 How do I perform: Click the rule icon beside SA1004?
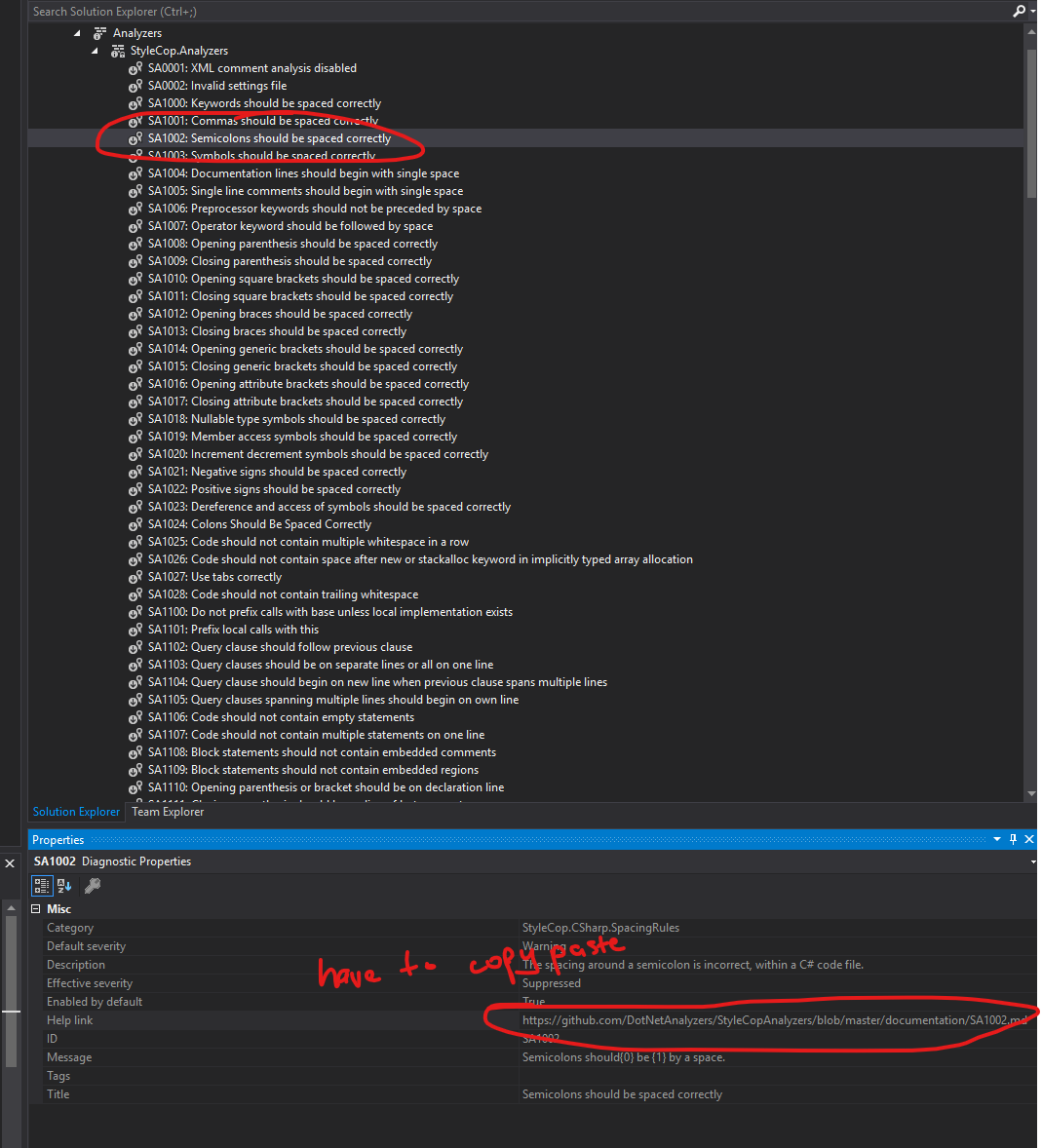click(x=135, y=173)
